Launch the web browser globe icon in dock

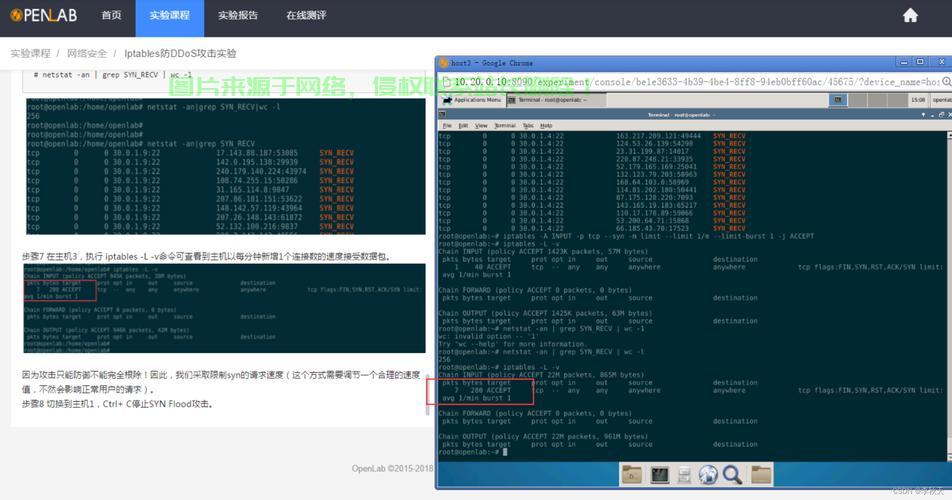tap(708, 475)
